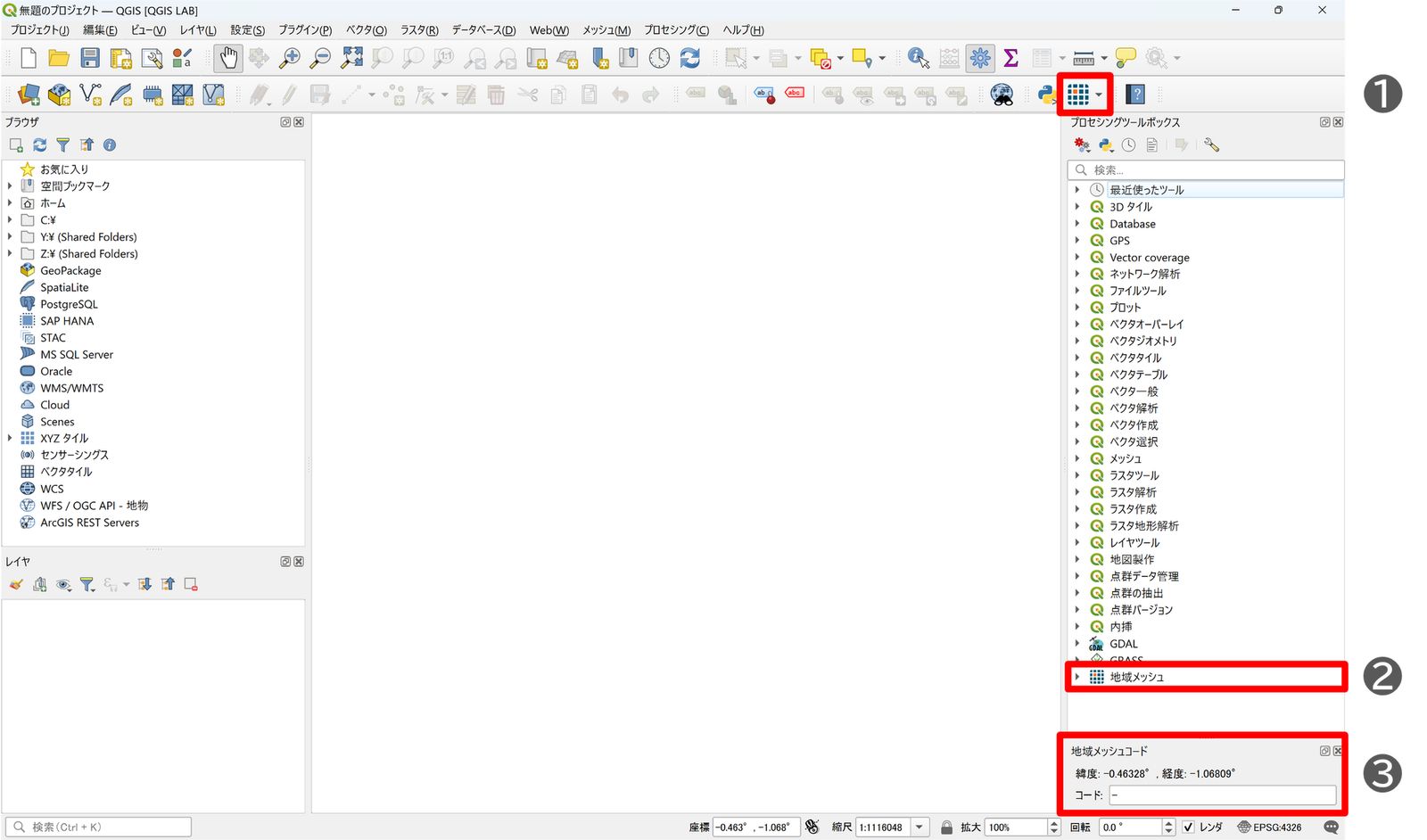Open toolbox options wrench icon
This screenshot has height=840, width=1427.
(1211, 144)
